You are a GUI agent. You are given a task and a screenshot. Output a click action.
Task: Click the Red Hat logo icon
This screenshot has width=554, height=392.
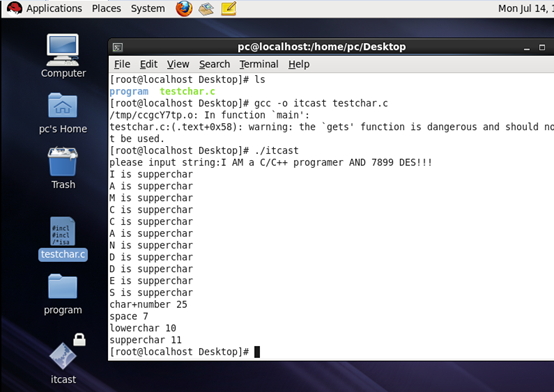pos(14,8)
